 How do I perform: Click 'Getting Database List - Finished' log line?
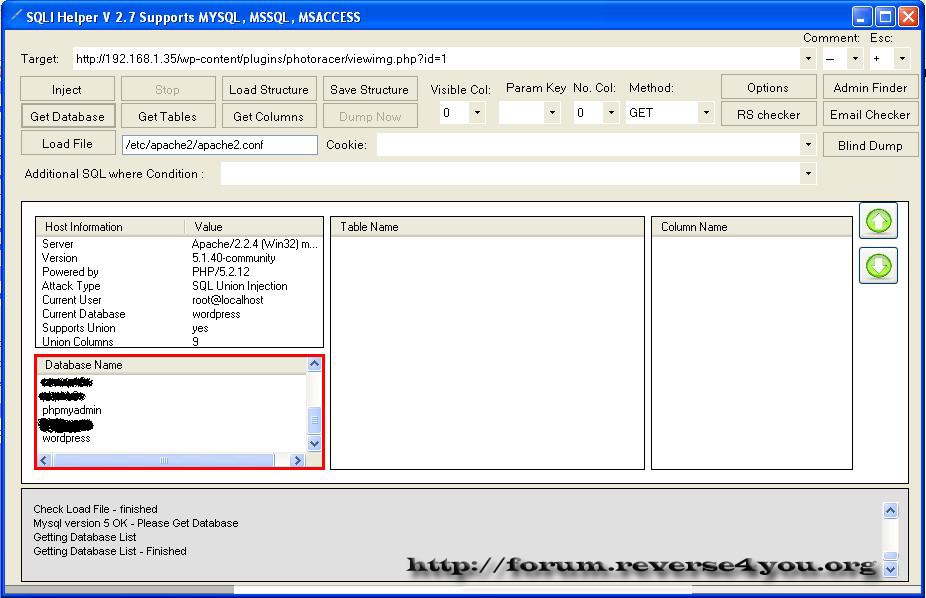point(110,551)
